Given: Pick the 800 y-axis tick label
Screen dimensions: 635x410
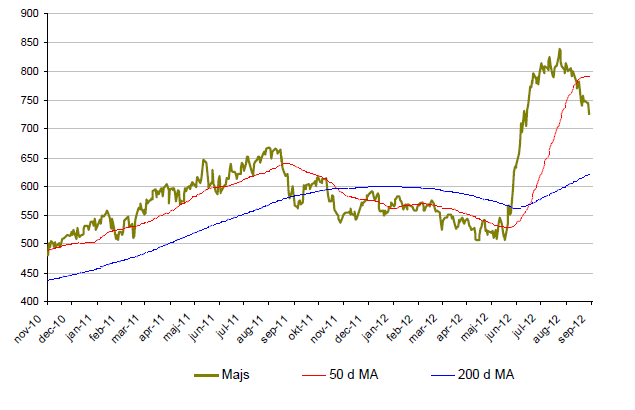Looking at the screenshot, I should [x=29, y=72].
